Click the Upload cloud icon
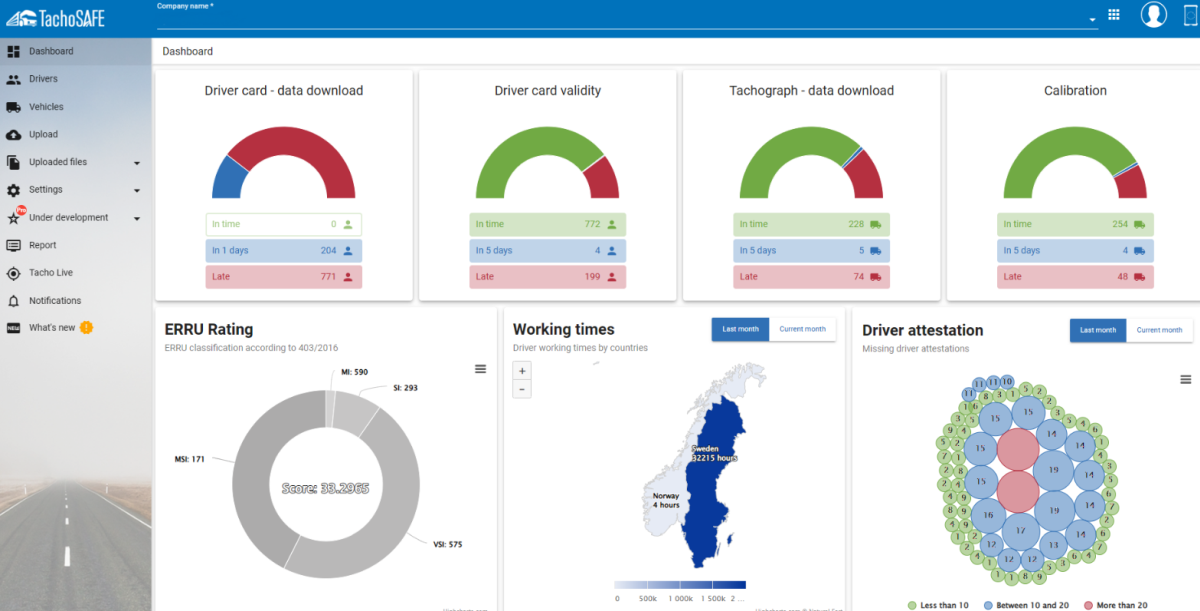This screenshot has width=1200, height=611. [x=13, y=134]
